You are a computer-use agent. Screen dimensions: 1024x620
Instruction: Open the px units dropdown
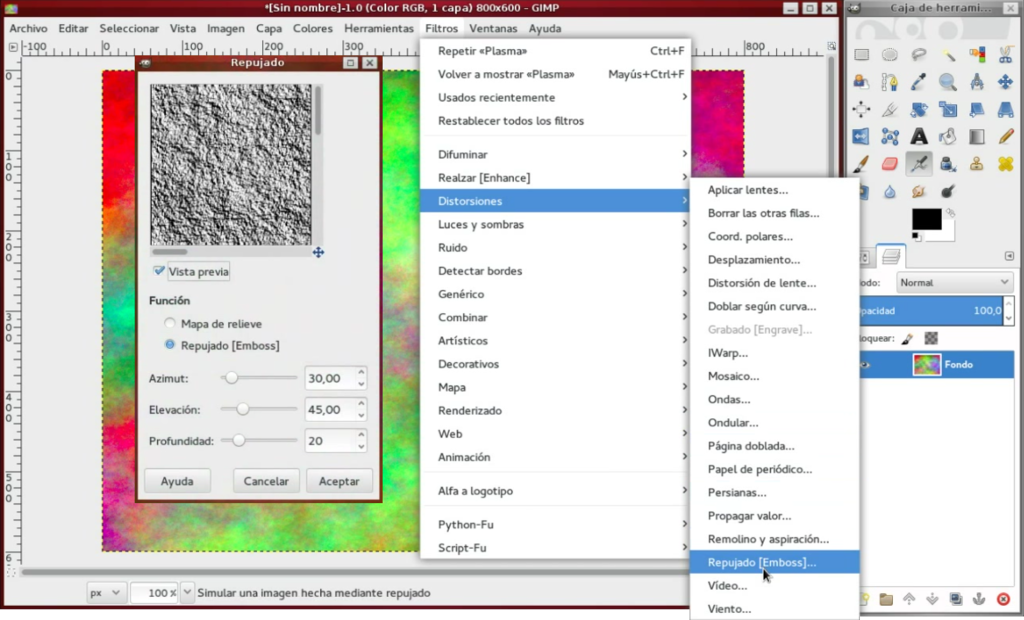(105, 592)
